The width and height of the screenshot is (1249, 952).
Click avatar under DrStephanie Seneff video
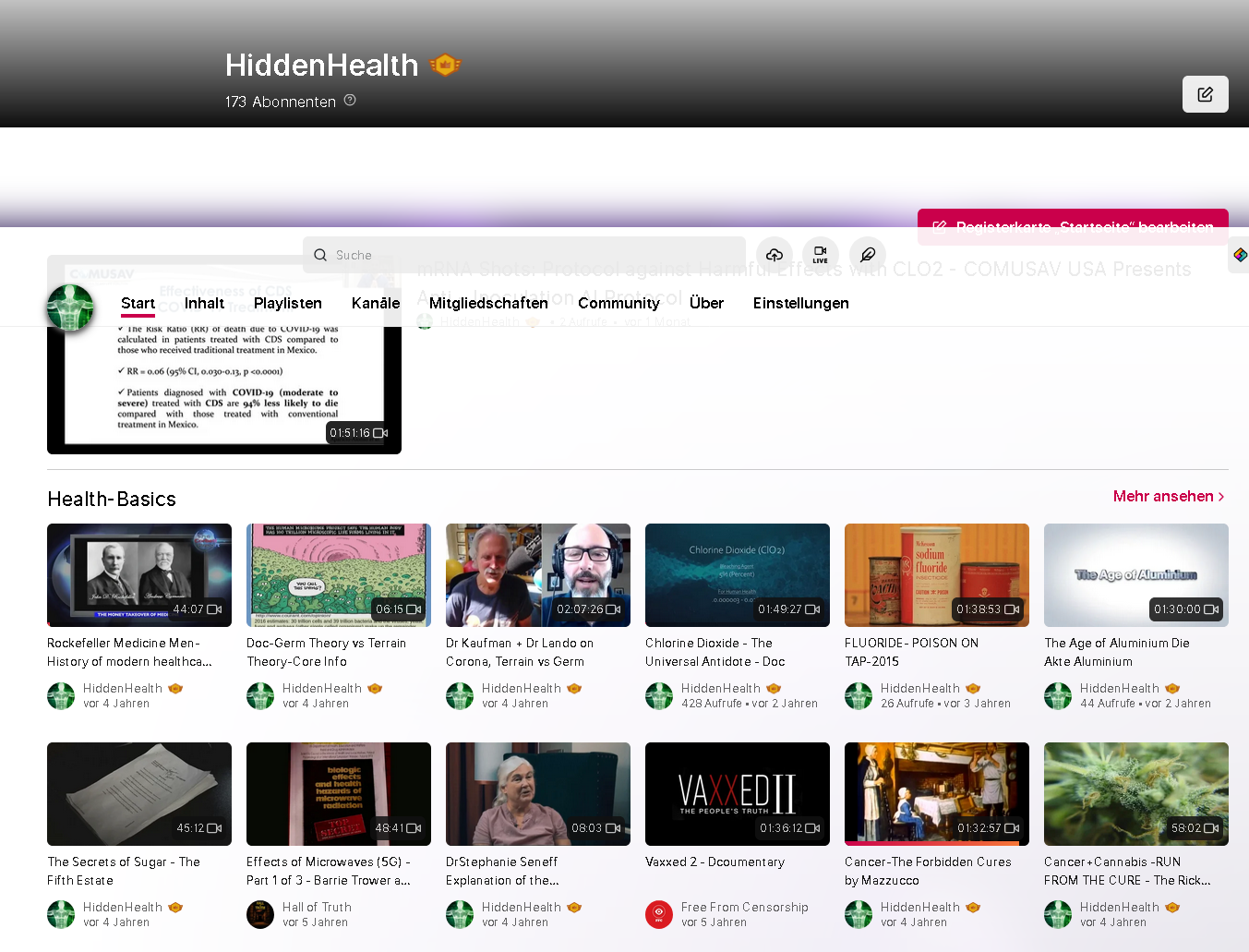[460, 914]
